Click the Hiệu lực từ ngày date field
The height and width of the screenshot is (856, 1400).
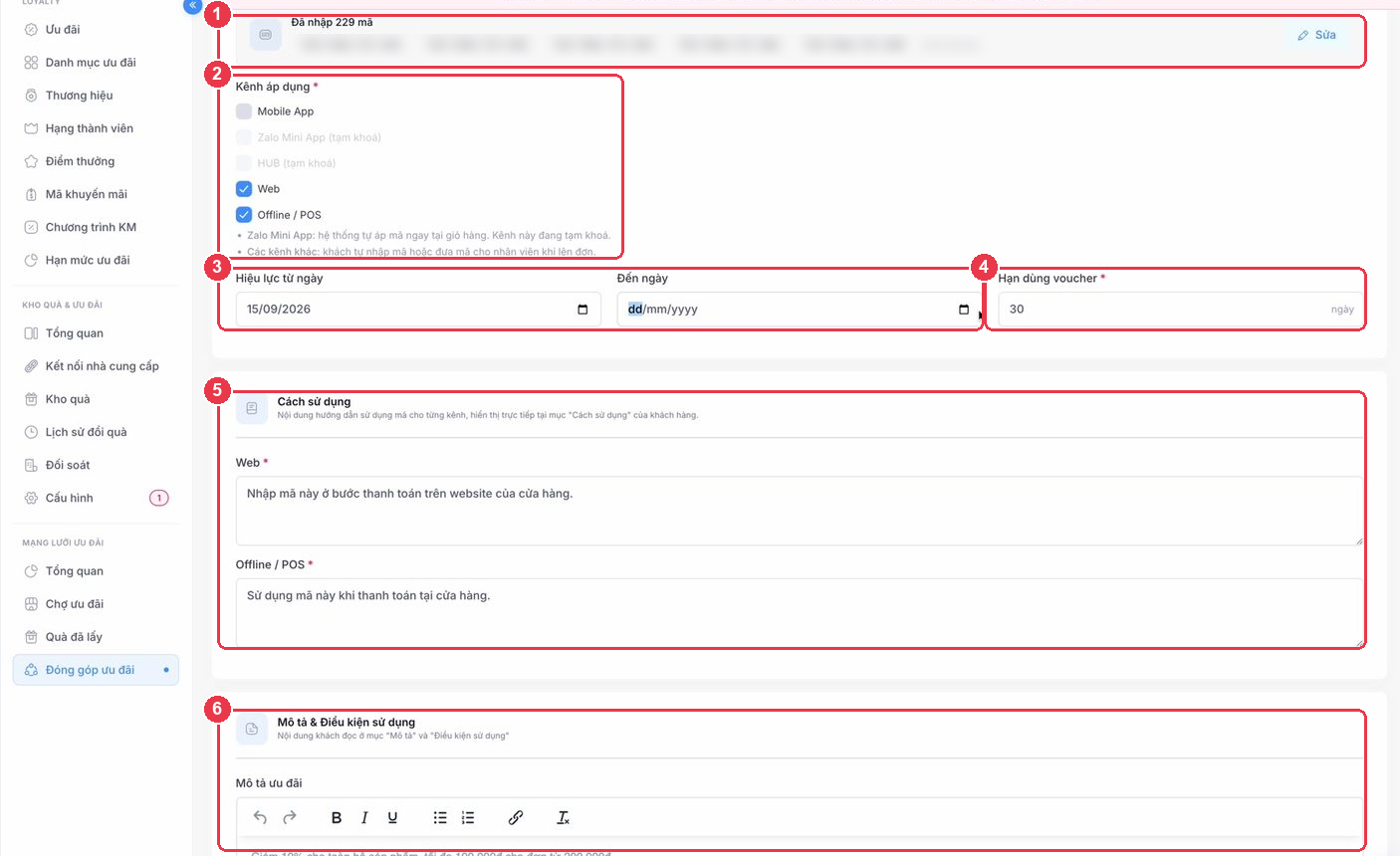418,310
